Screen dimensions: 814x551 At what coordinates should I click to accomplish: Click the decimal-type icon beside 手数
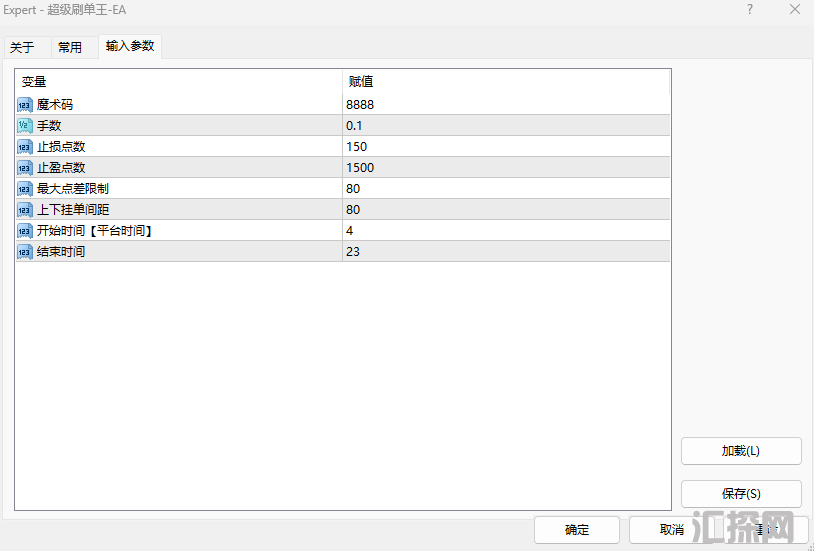pos(25,125)
